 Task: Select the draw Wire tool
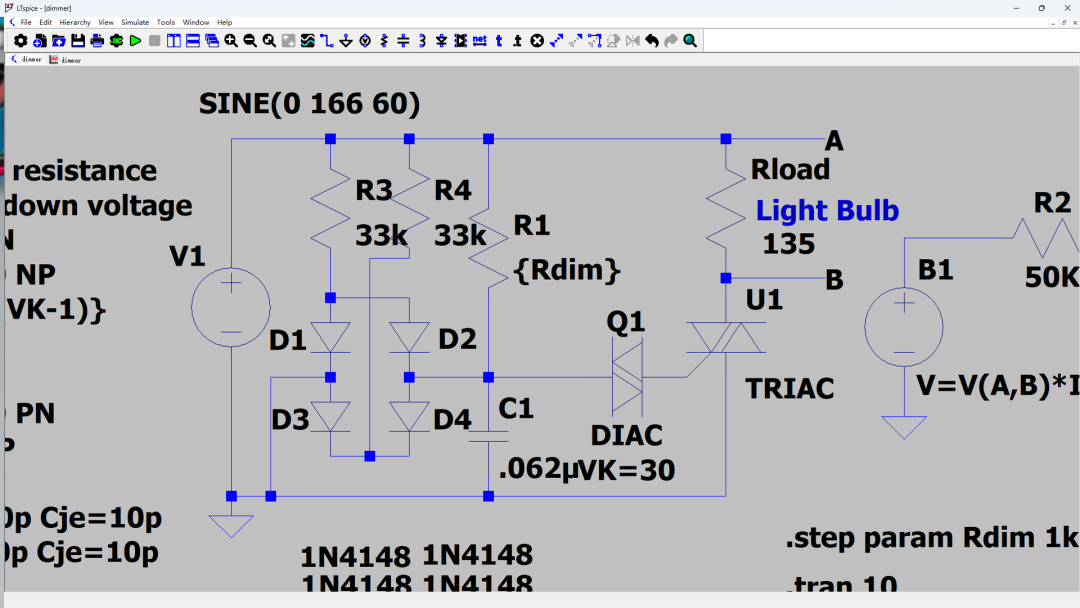point(327,41)
